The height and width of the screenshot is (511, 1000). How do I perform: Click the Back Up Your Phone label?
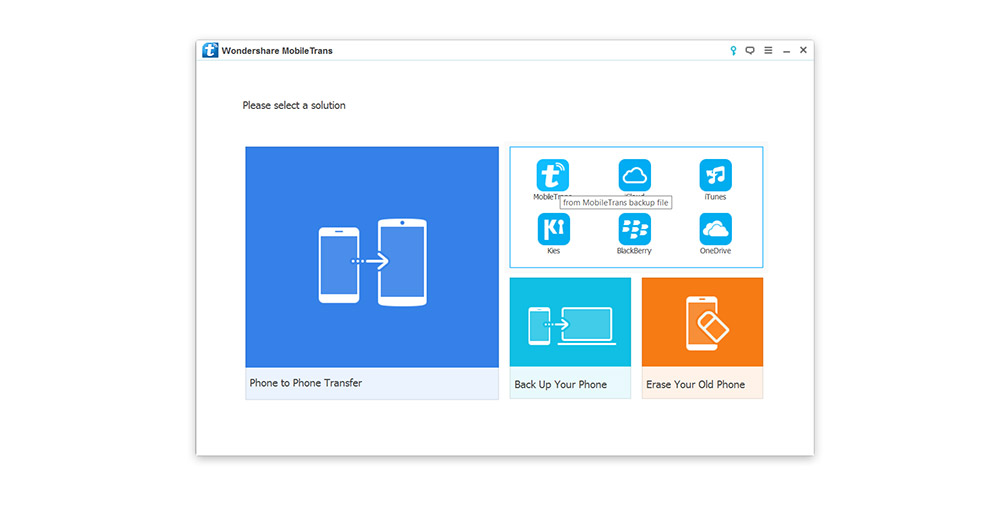tap(561, 384)
